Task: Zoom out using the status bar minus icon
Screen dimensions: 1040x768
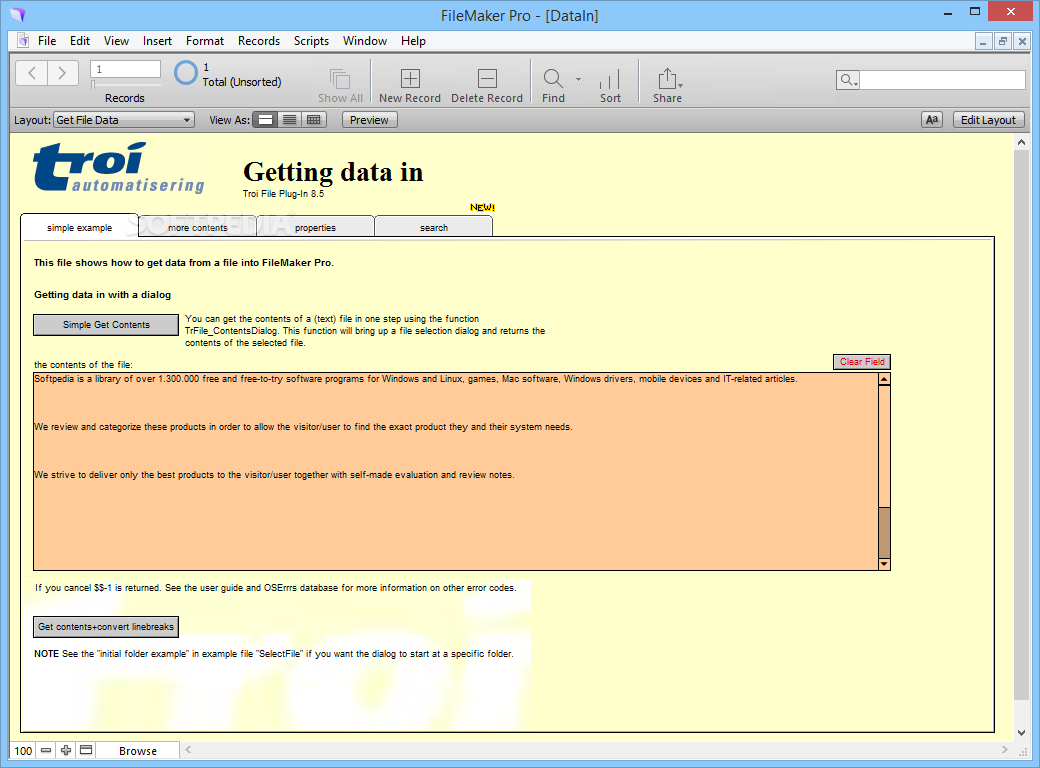Action: [46, 750]
